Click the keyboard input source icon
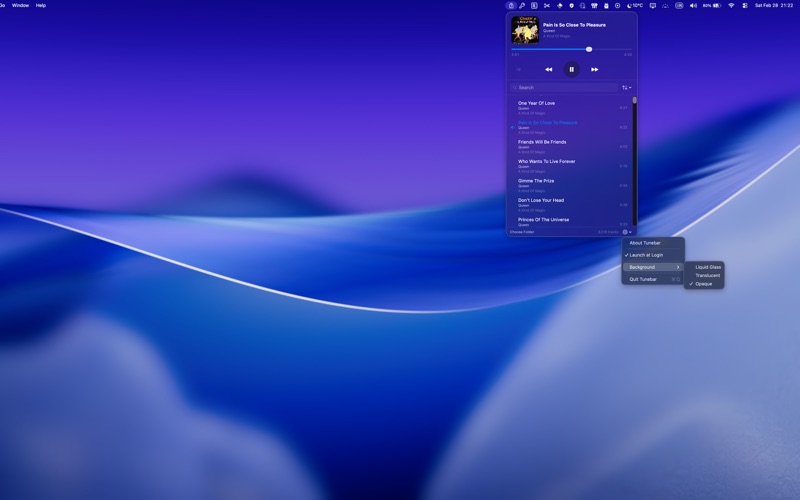Image resolution: width=800 pixels, height=500 pixels. point(679,6)
